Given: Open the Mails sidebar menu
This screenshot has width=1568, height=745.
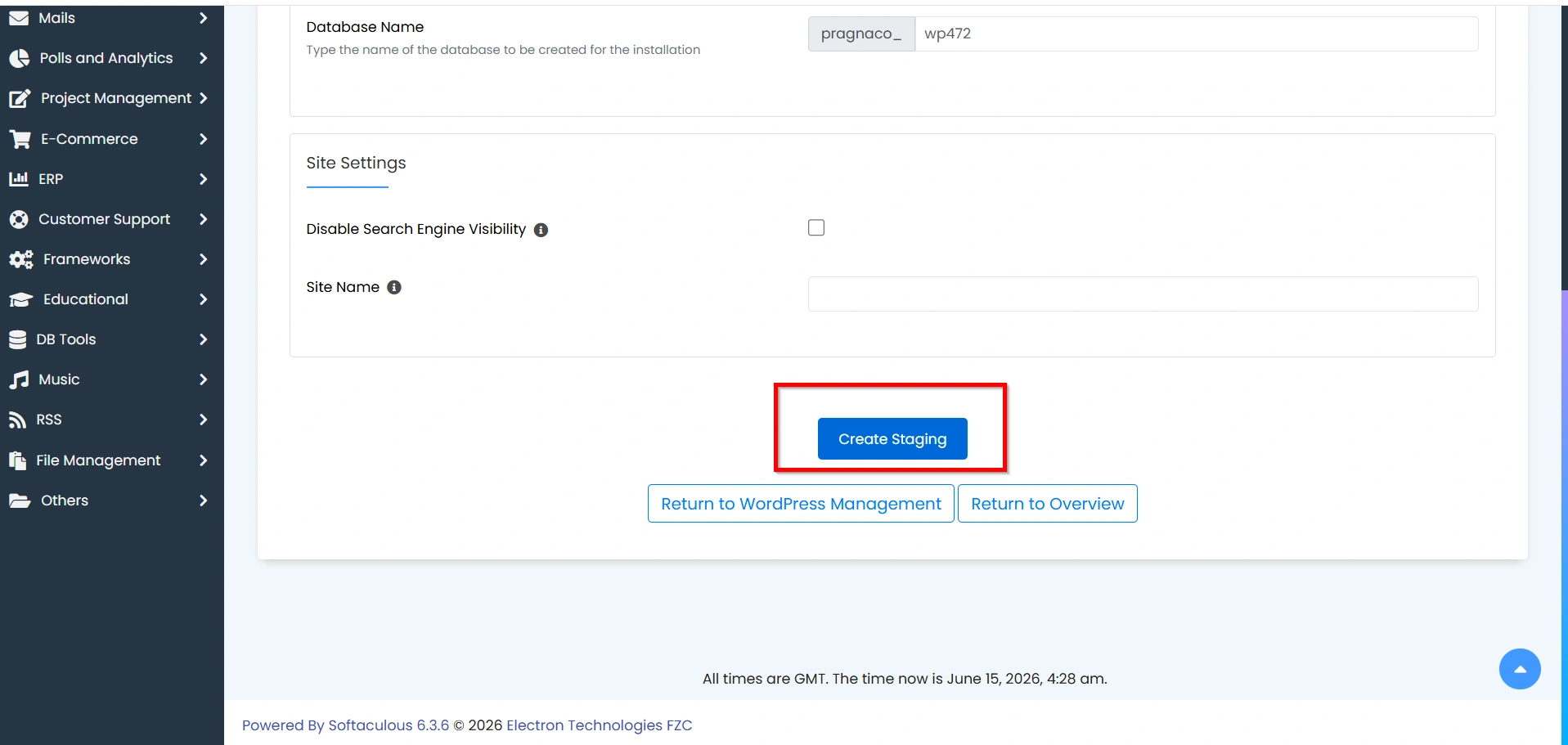Looking at the screenshot, I should [112, 18].
